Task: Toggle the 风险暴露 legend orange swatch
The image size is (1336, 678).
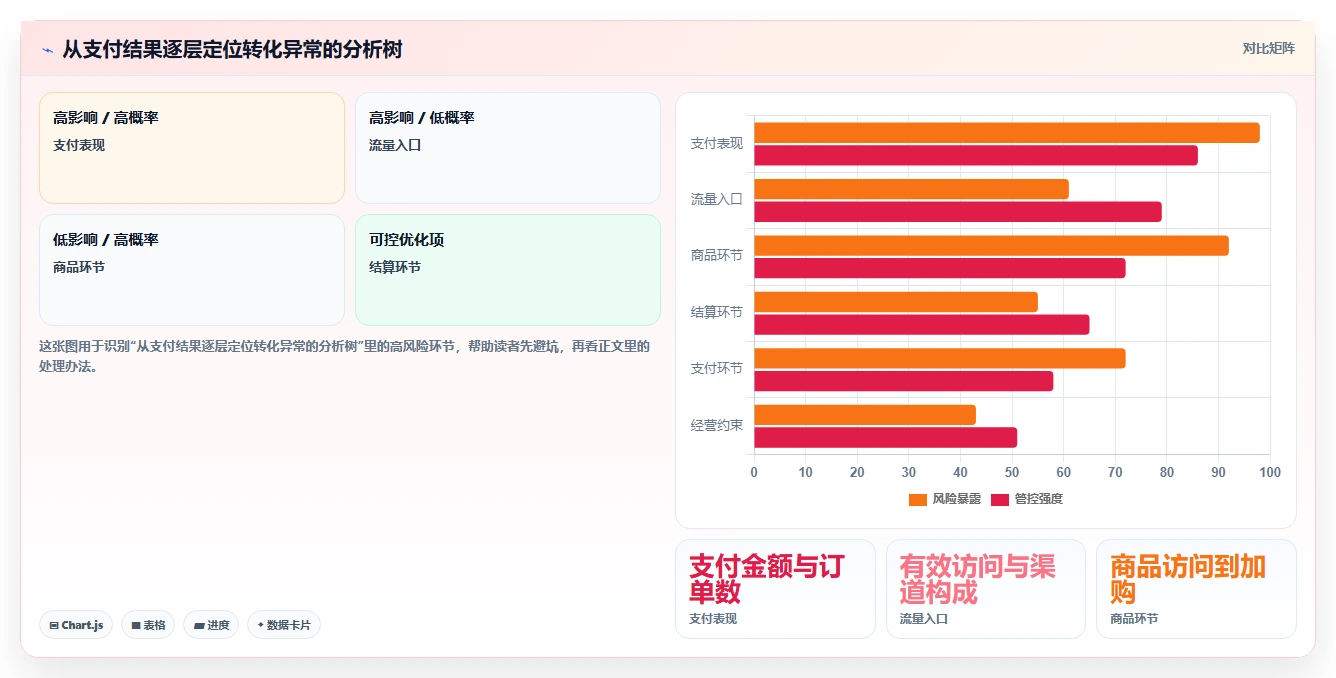Action: pyautogui.click(x=918, y=499)
